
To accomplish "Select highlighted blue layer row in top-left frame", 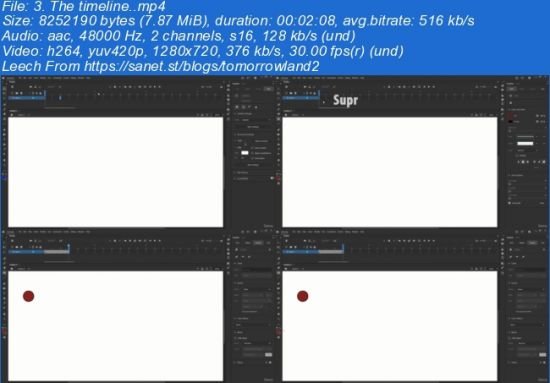I will point(27,98).
